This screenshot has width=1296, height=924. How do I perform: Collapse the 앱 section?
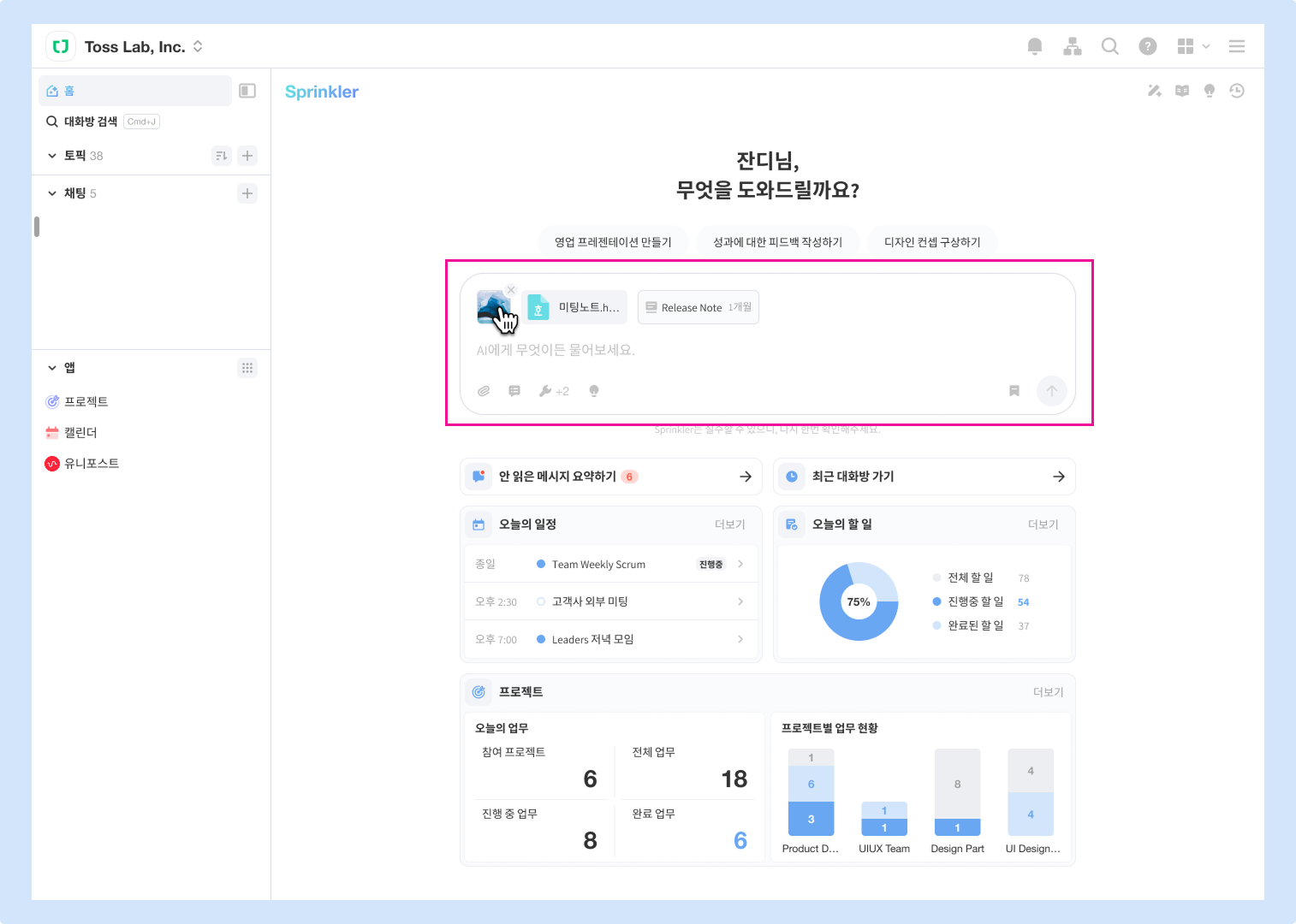pos(52,368)
